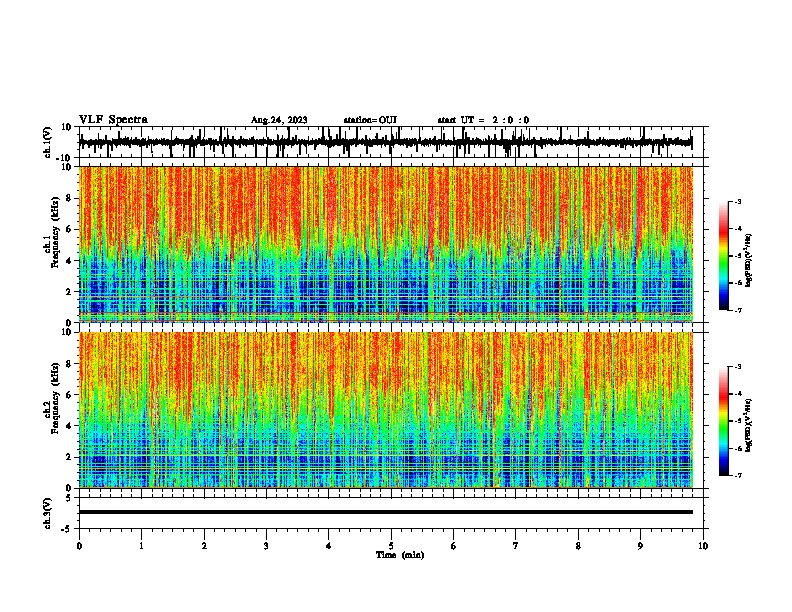
Task: Click the time axis tick label '5'
Action: click(x=391, y=545)
